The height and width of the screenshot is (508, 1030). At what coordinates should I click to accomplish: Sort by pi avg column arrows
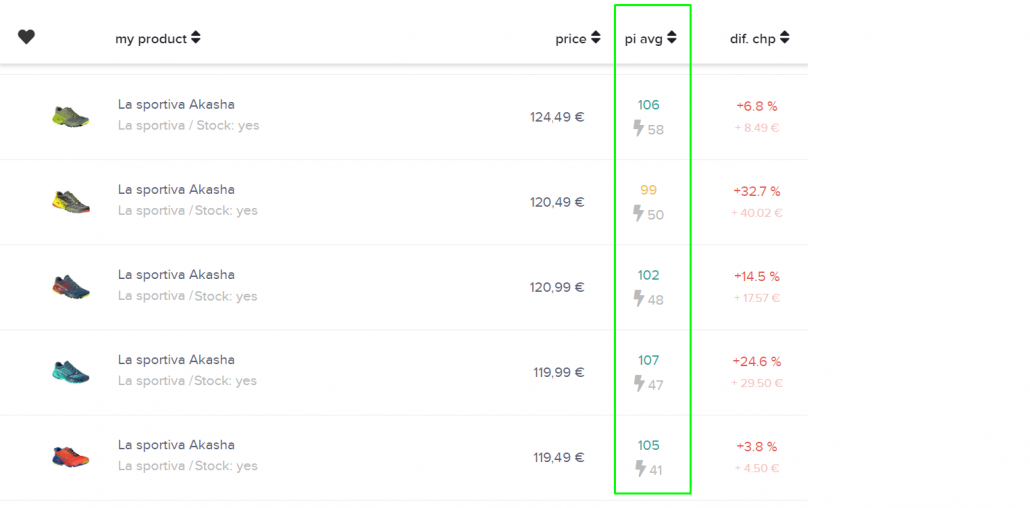(672, 38)
